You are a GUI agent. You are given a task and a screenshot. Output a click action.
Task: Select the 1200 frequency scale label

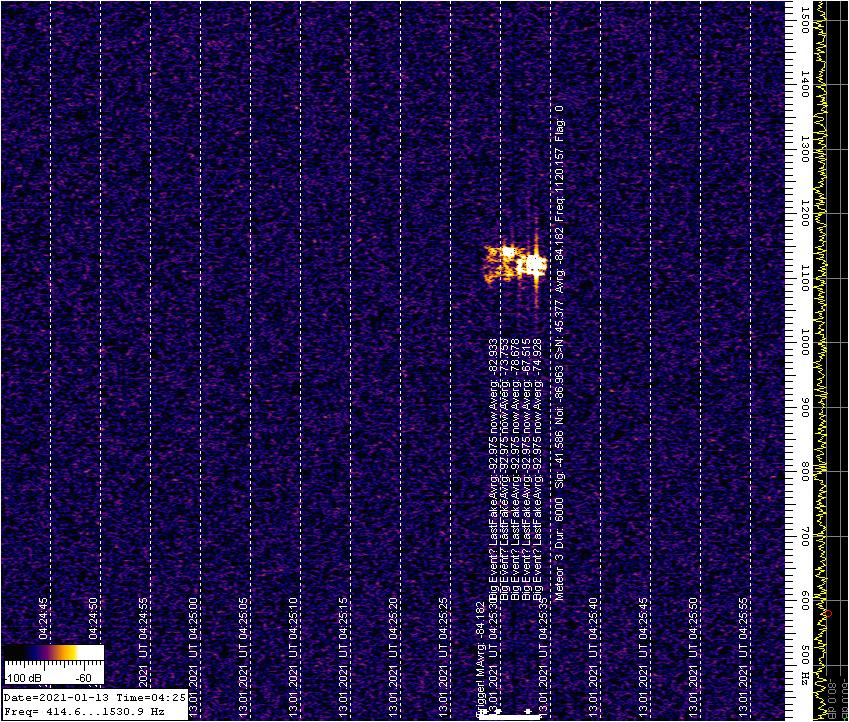click(x=805, y=213)
